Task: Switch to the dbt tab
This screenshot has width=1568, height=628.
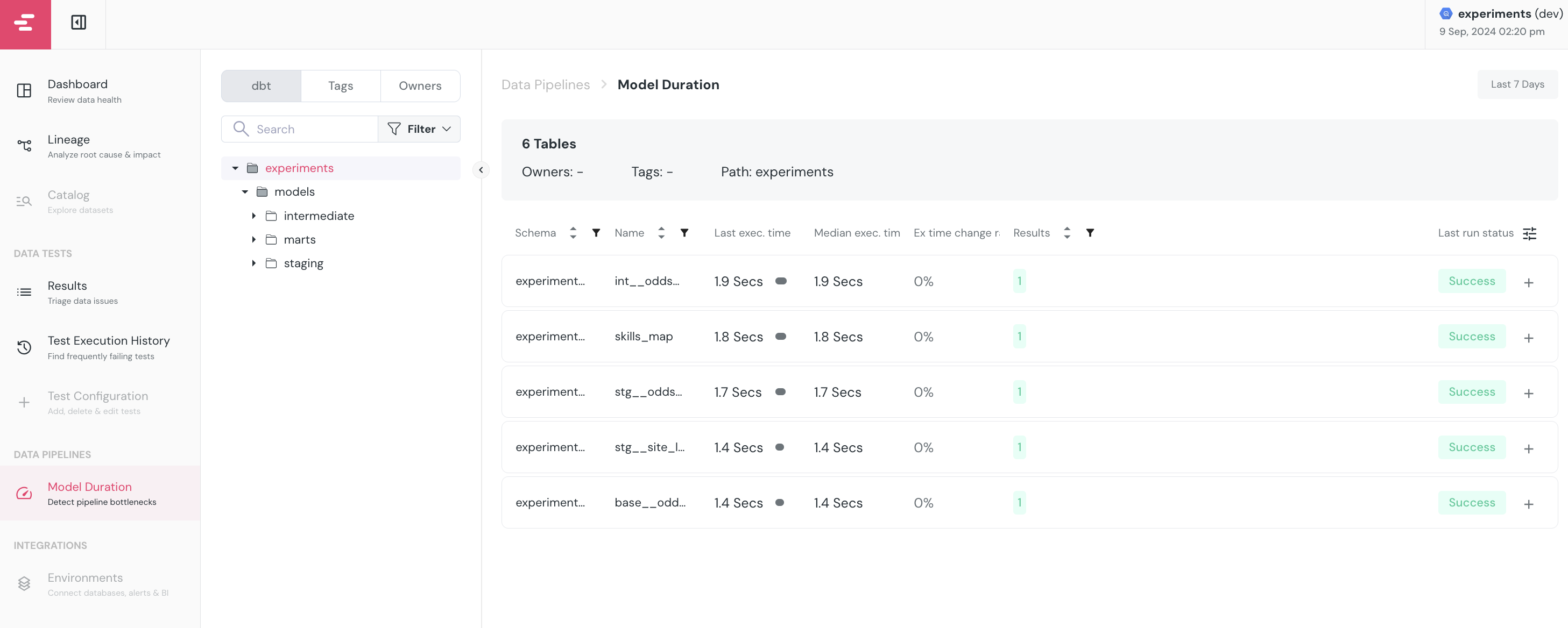Action: (261, 85)
